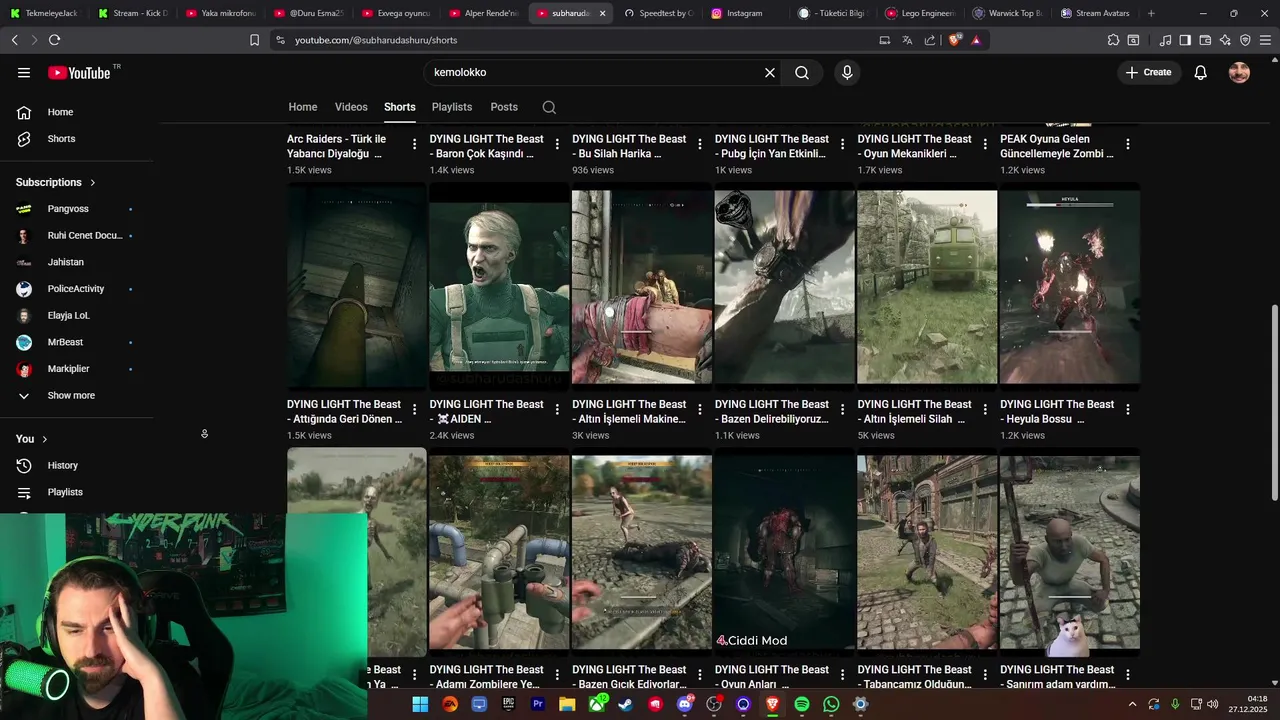Screen dimensions: 1280x720
Task: Clear the search box with the X
Action: pos(770,72)
